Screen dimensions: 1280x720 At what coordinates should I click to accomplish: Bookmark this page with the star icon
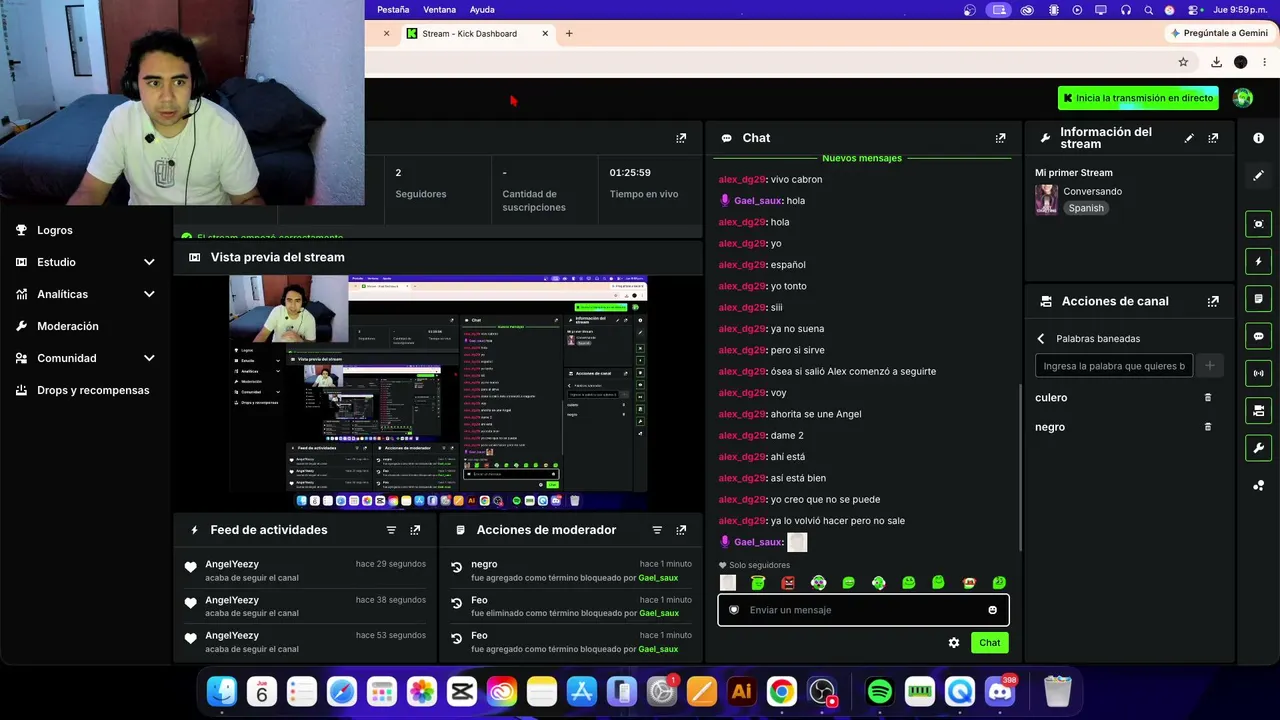click(x=1183, y=62)
